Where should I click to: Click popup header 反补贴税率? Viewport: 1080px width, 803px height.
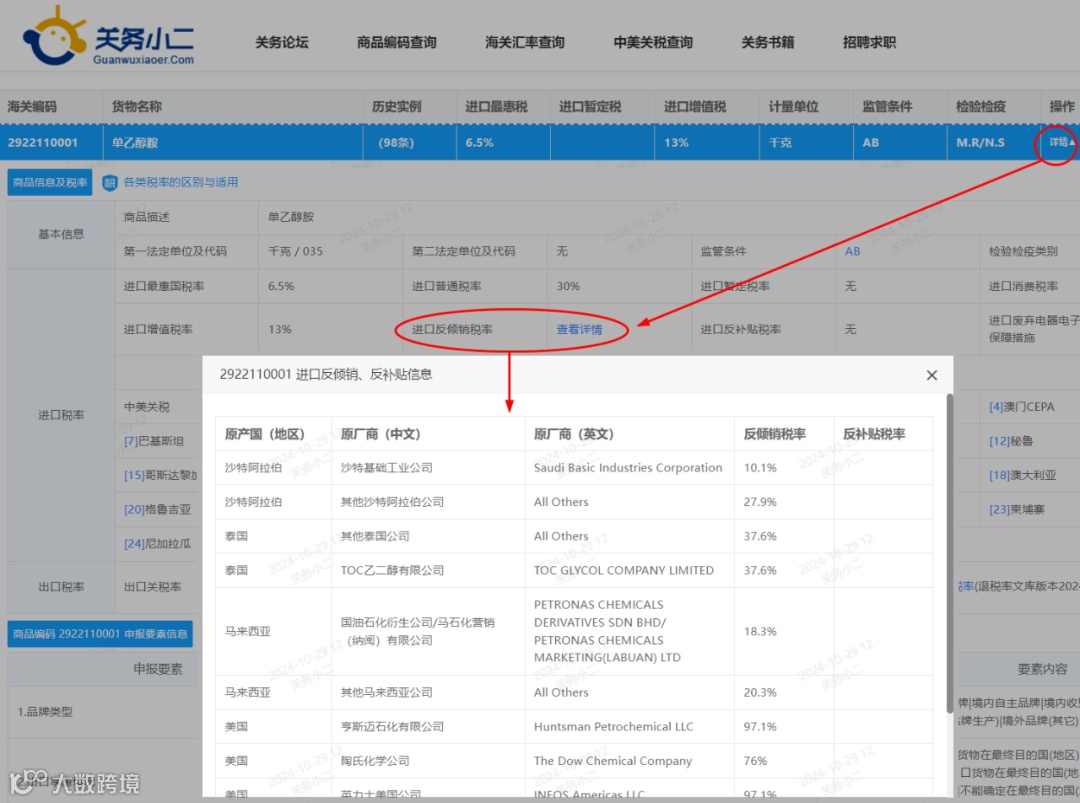(873, 435)
